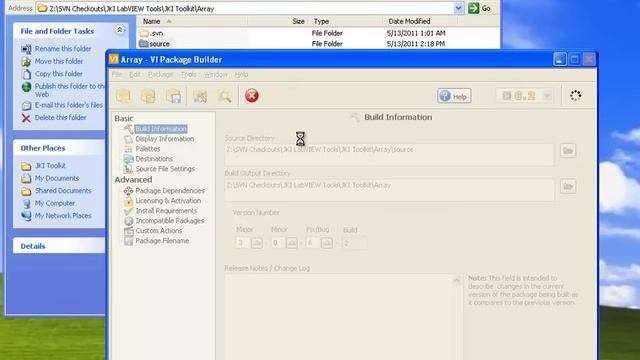Open the Window menu

click(x=216, y=74)
